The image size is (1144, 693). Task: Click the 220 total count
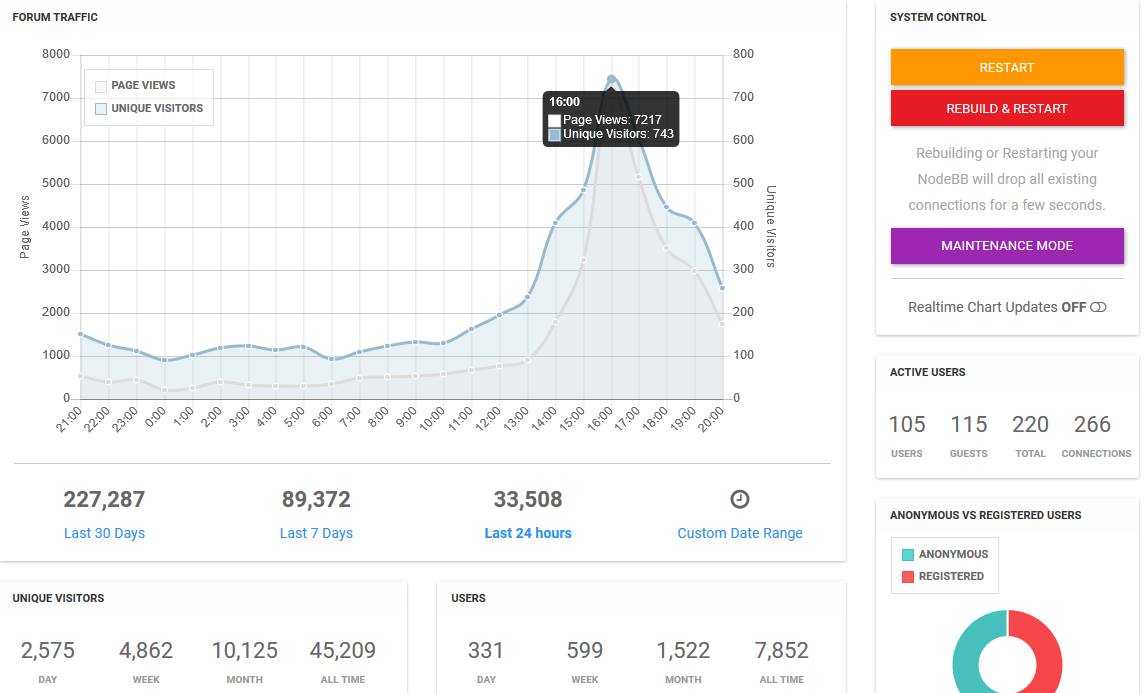pyautogui.click(x=1030, y=425)
